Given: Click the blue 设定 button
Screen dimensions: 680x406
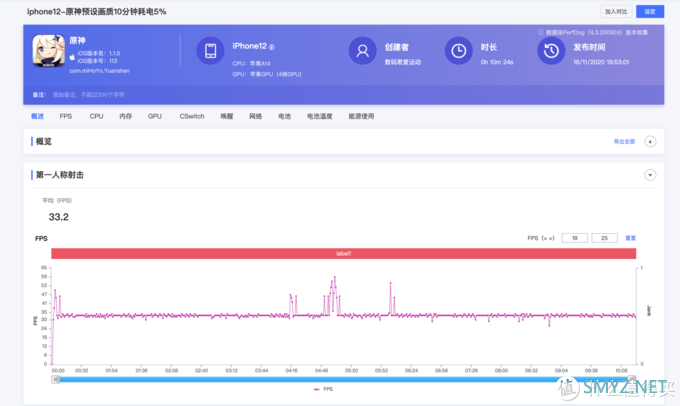Looking at the screenshot, I should click(650, 12).
